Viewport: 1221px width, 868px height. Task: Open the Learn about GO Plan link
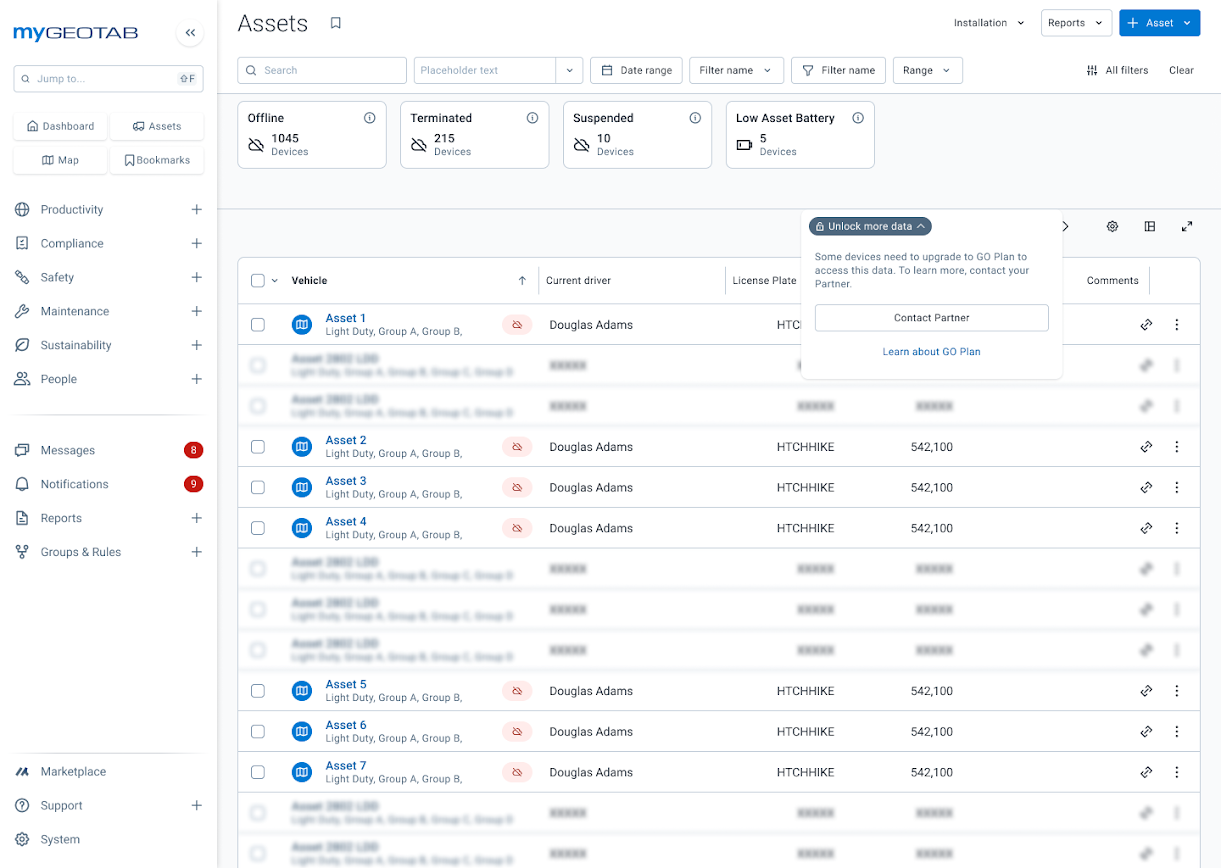(931, 351)
